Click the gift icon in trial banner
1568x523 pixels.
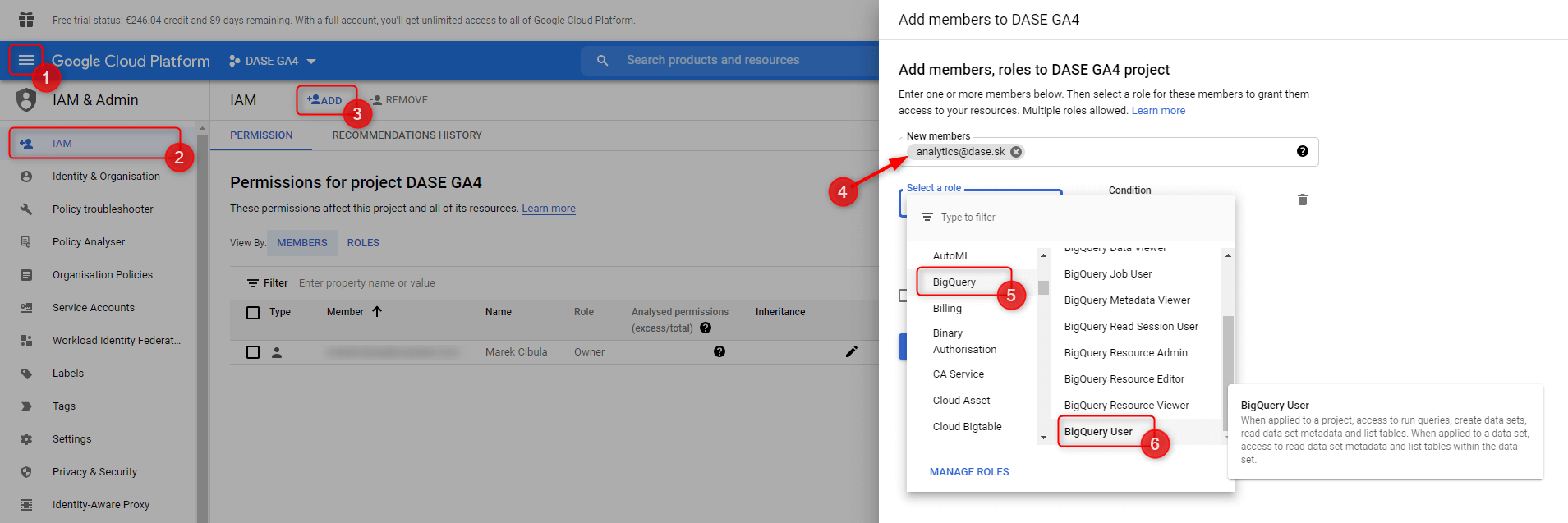click(26, 20)
